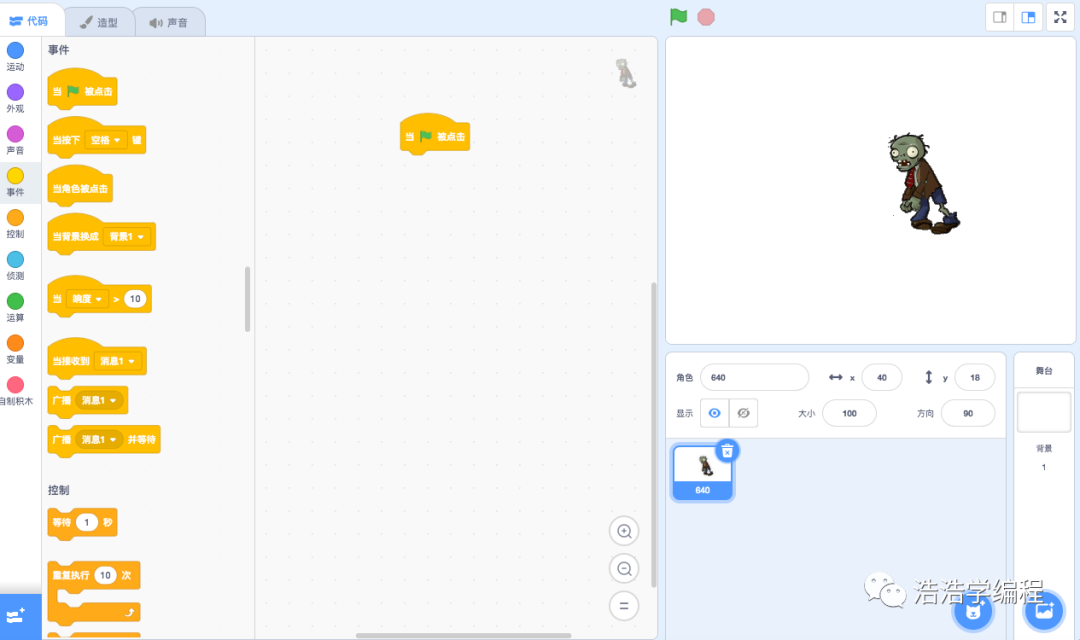This screenshot has height=640, width=1080.
Task: Open the 响度 dropdown in block
Action: coord(87,299)
